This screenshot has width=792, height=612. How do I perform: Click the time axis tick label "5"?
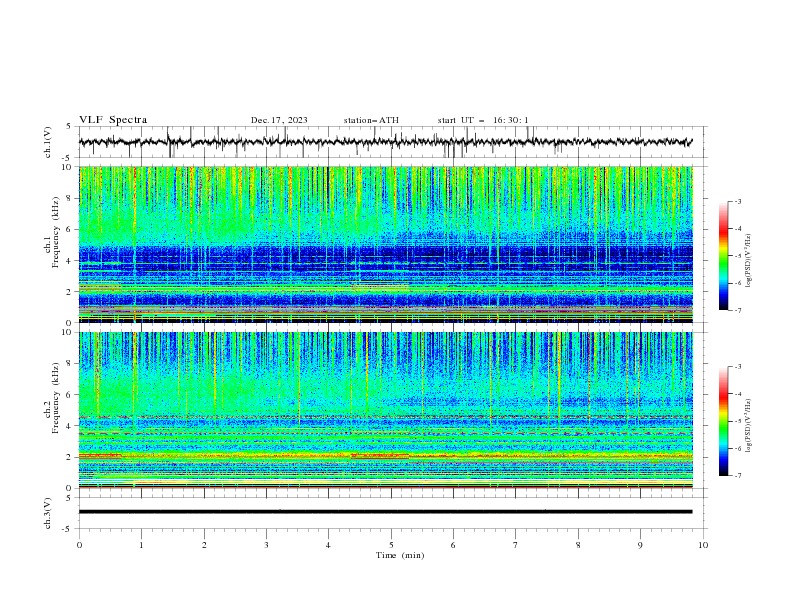coord(391,545)
